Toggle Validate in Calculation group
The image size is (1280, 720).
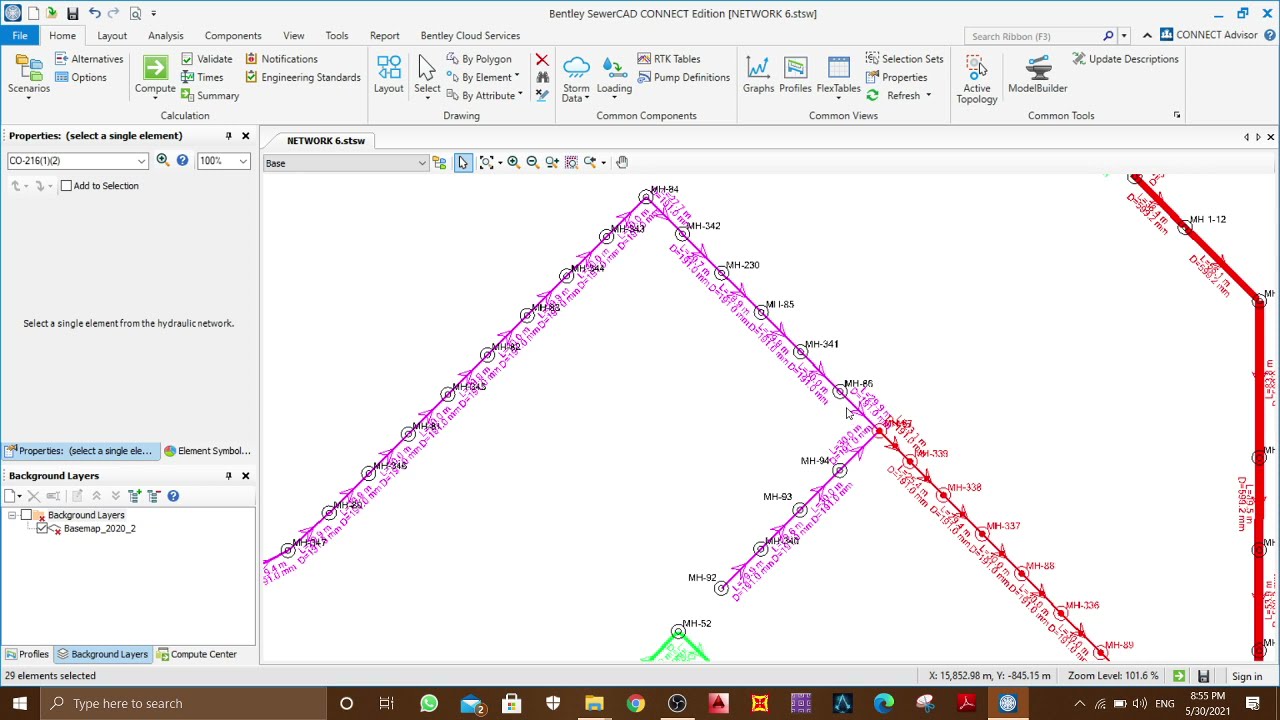[207, 59]
